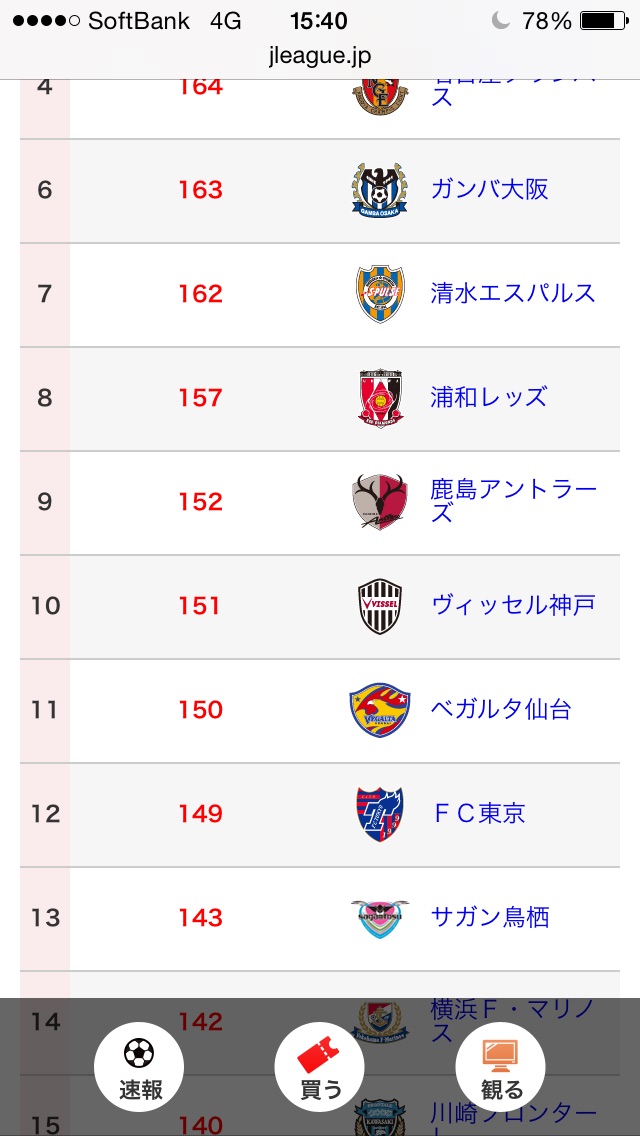Screen dimensions: 640x1136
Task: Tap the Vegalta Sendai team crest
Action: [380, 710]
